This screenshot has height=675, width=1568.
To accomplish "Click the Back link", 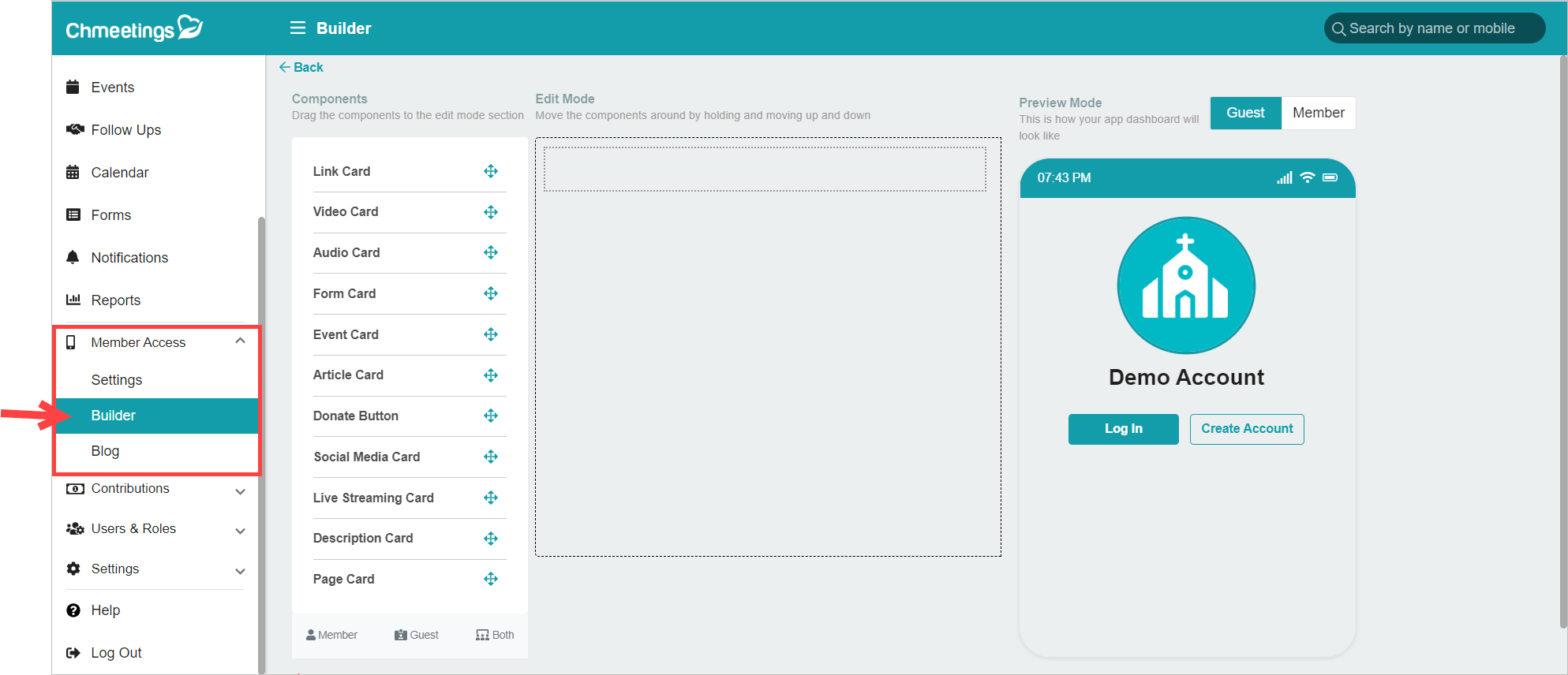I will pyautogui.click(x=301, y=67).
